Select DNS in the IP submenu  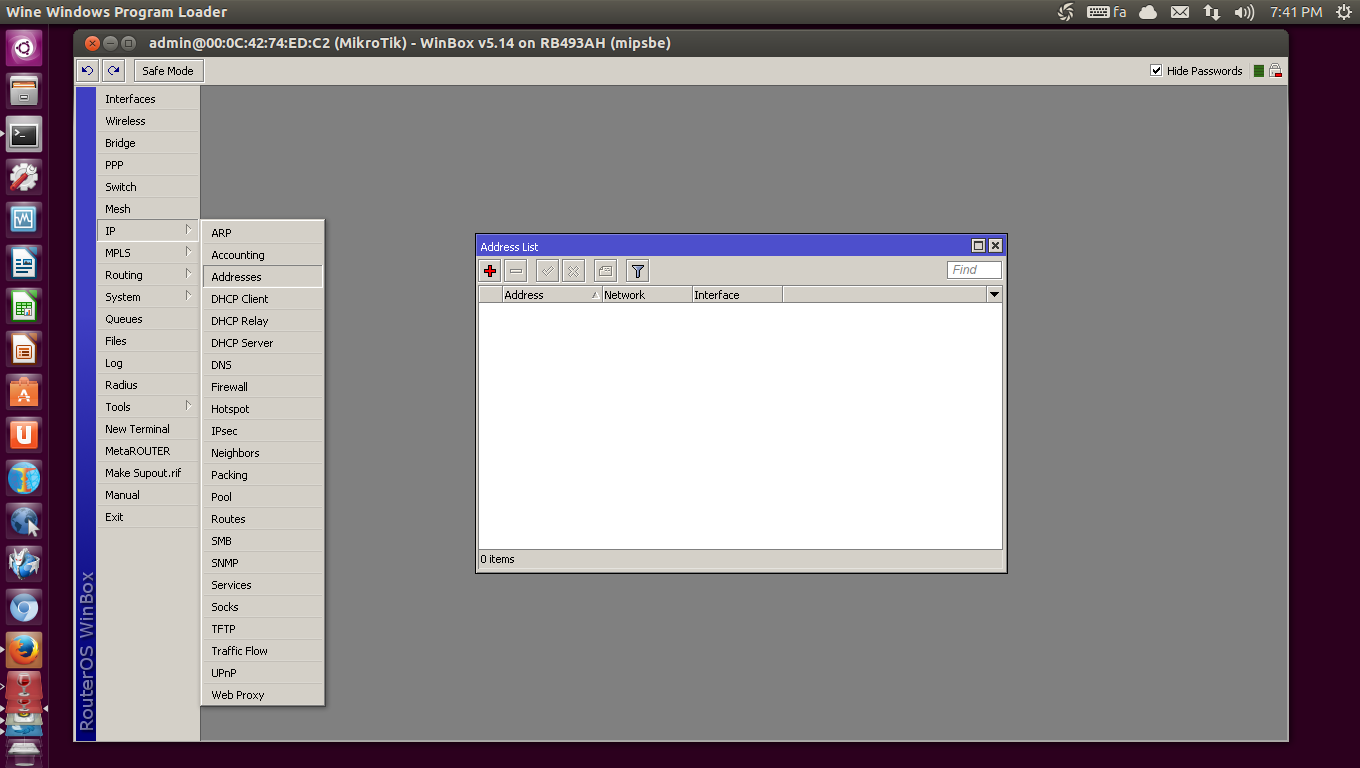pos(263,365)
